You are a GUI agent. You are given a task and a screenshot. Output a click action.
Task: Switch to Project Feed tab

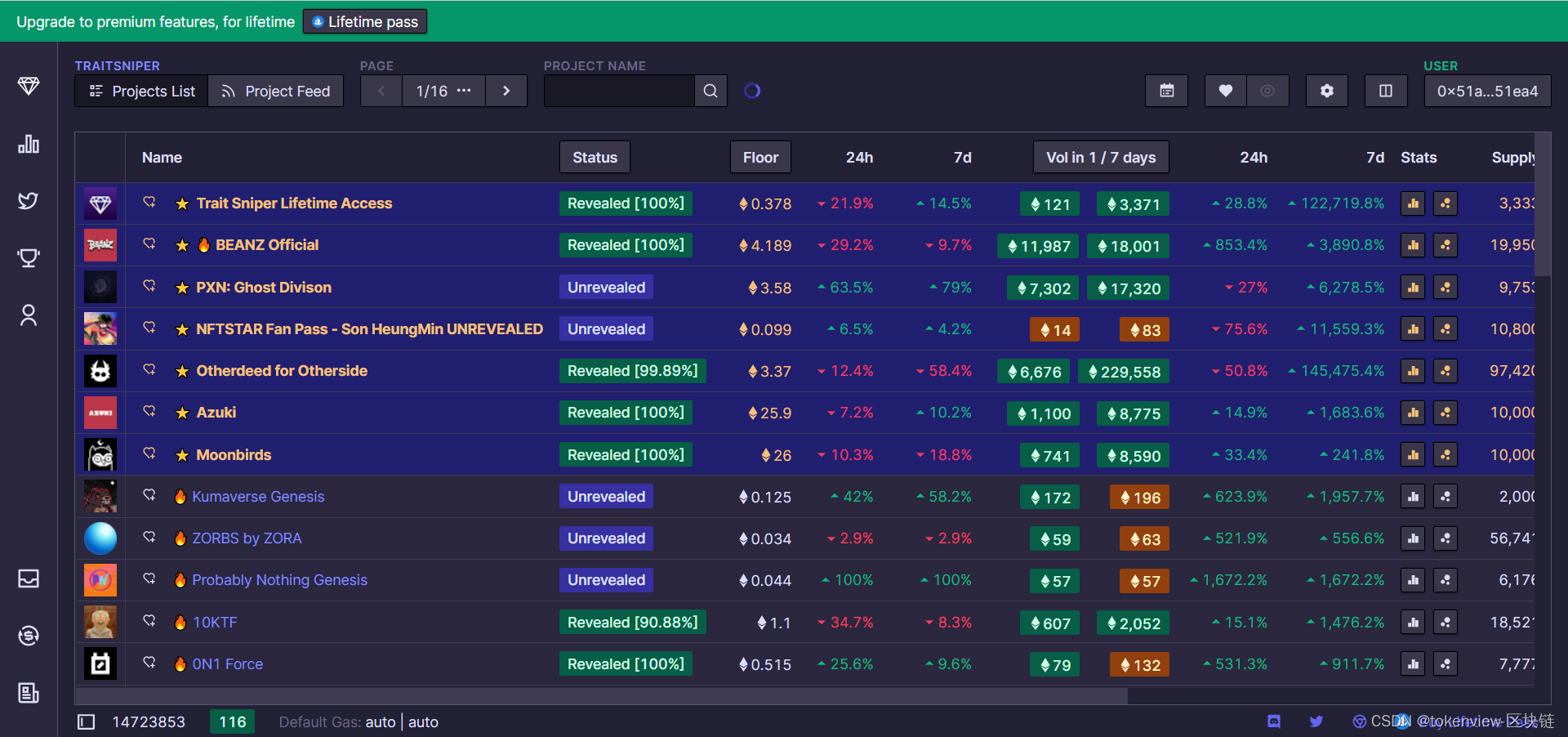coord(276,91)
